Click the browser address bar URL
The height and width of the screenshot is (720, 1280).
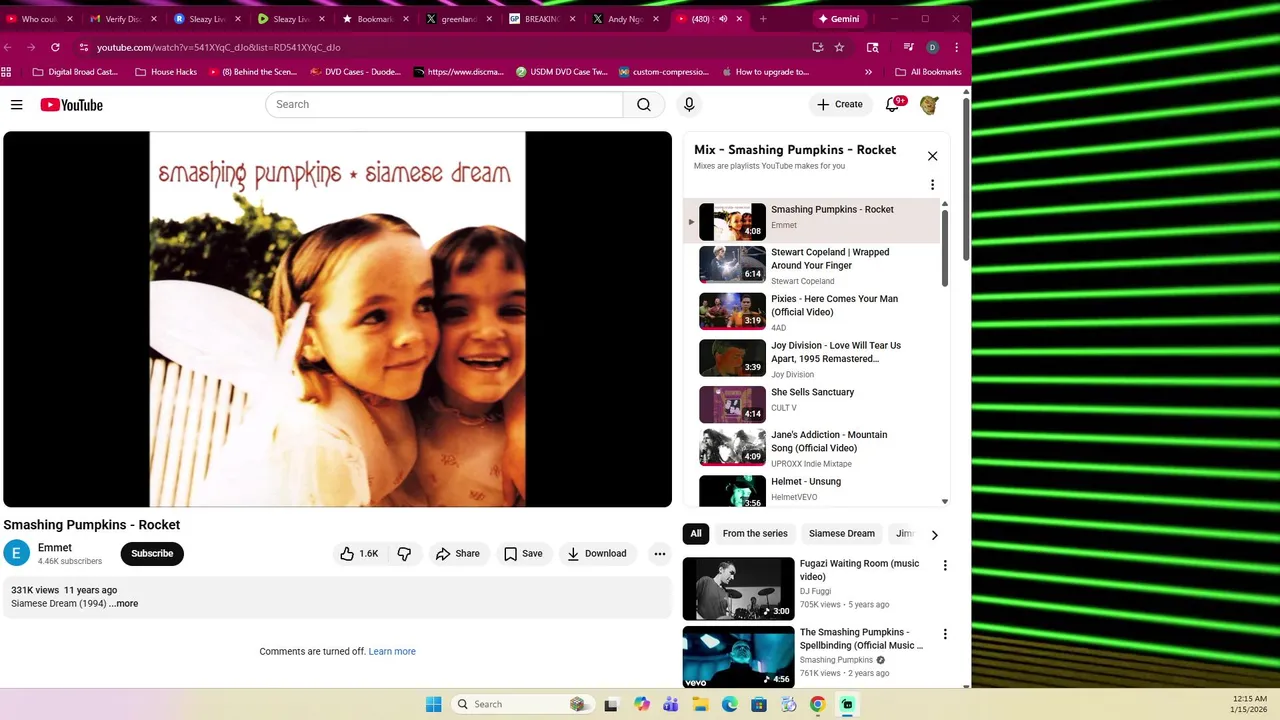coord(219,47)
